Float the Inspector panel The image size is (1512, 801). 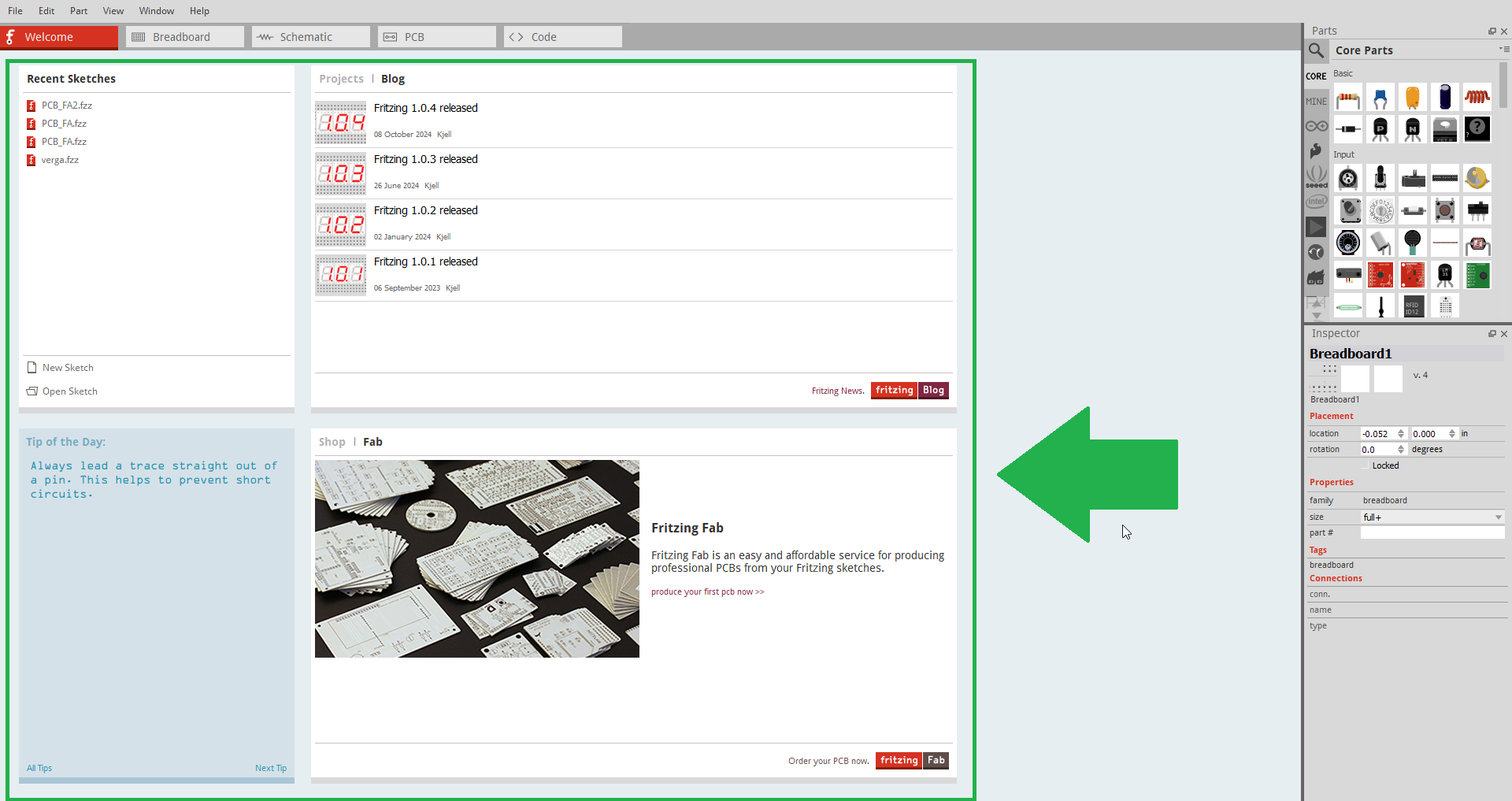(x=1492, y=334)
